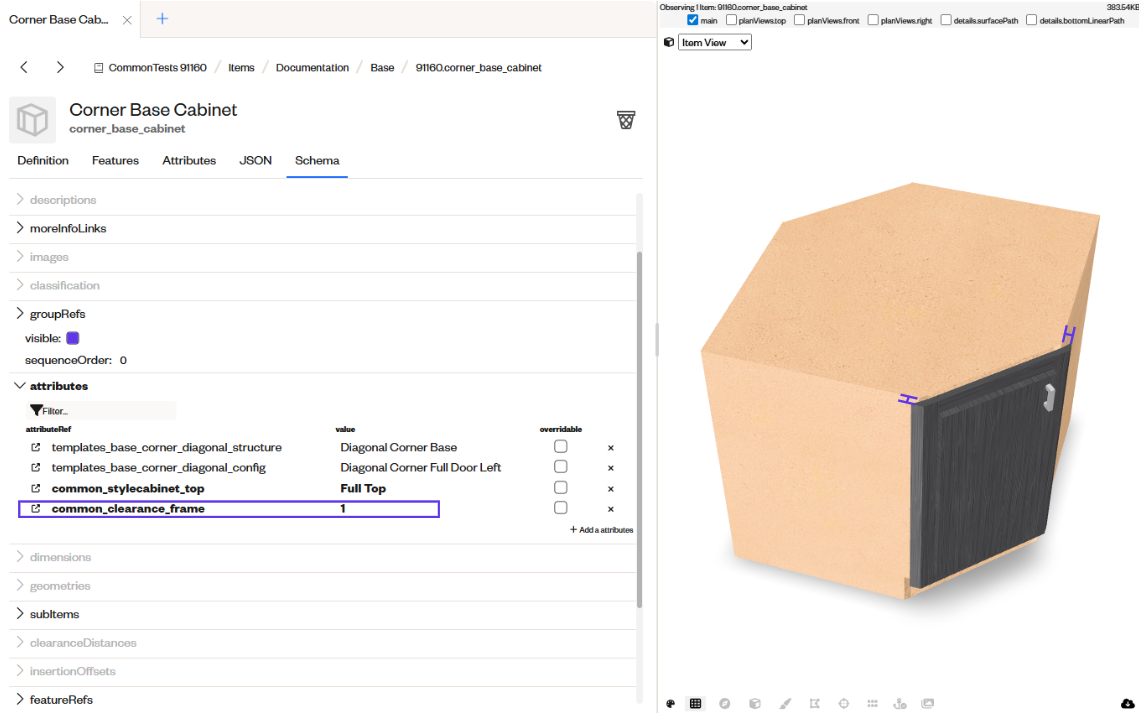This screenshot has width=1139, height=713.
Task: Enable details.surfacePath checkbox
Action: coord(946,20)
